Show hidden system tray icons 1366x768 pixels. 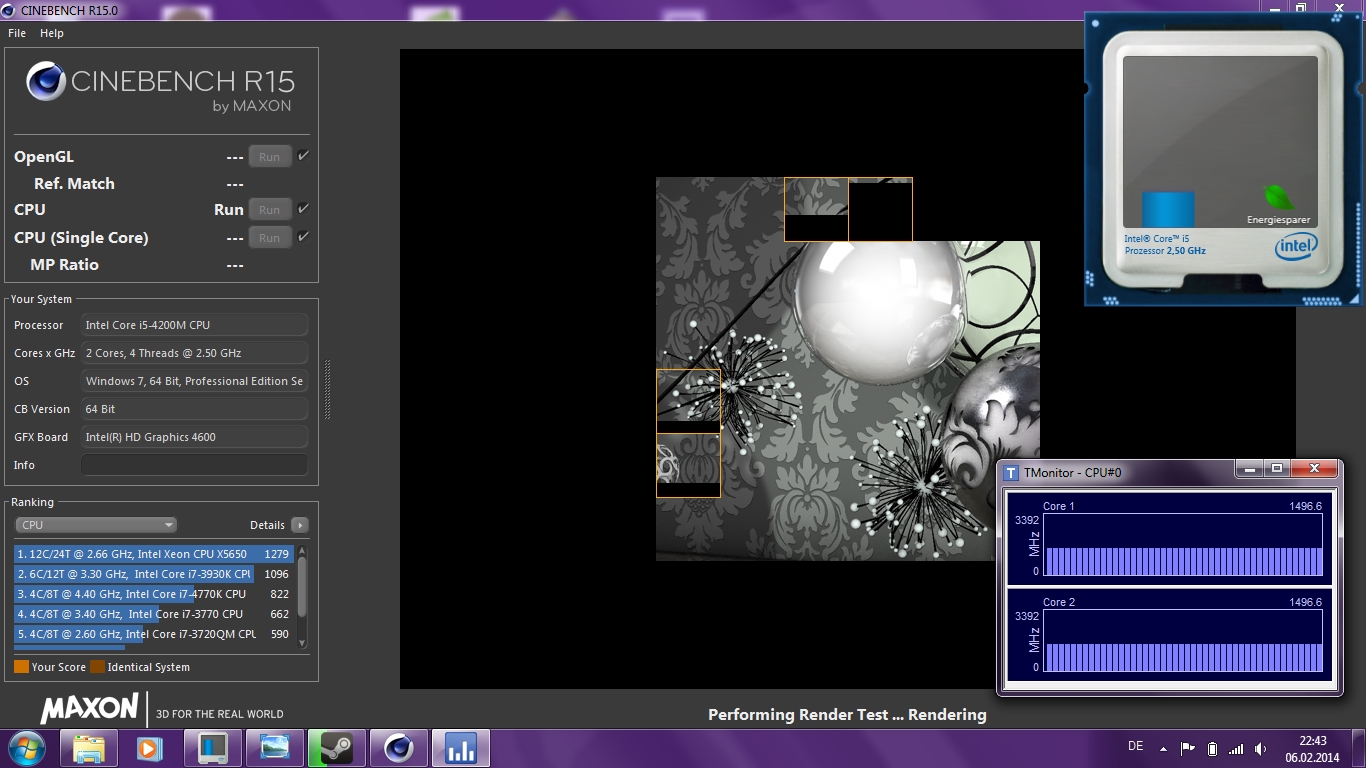tap(1163, 748)
